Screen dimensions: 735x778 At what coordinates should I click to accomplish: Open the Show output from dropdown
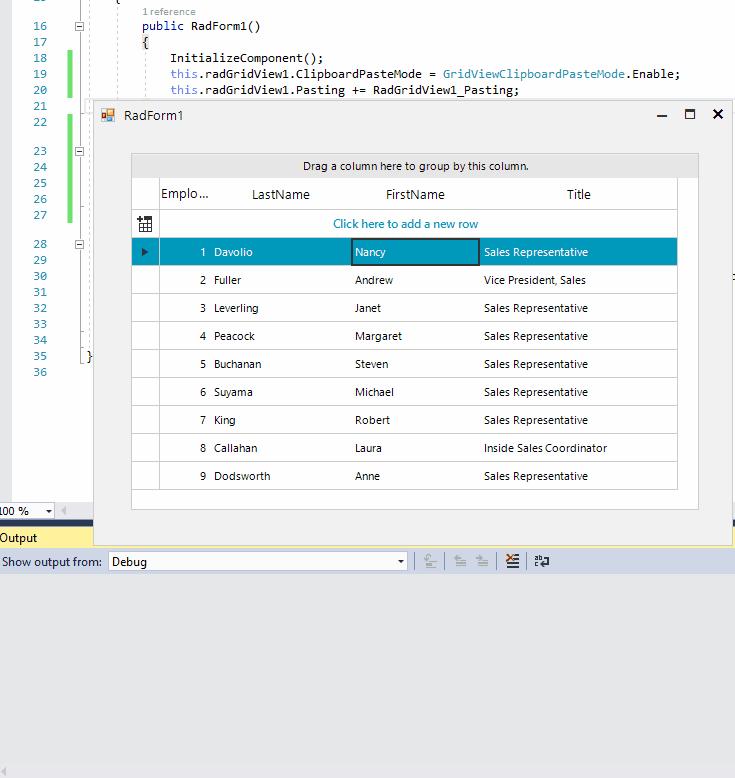tap(401, 562)
